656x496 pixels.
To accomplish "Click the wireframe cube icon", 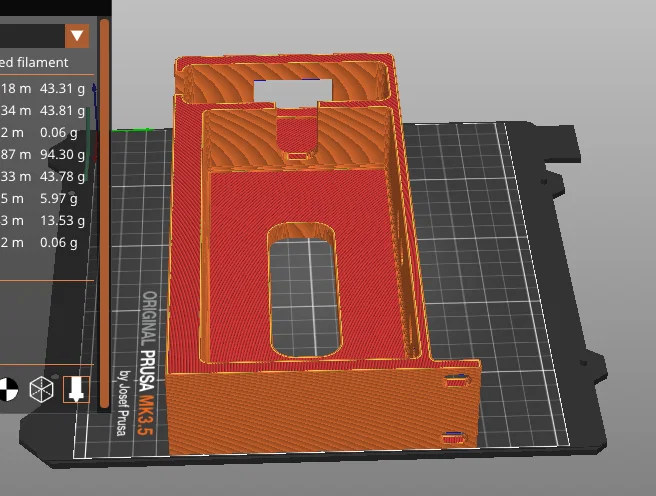I will [42, 389].
